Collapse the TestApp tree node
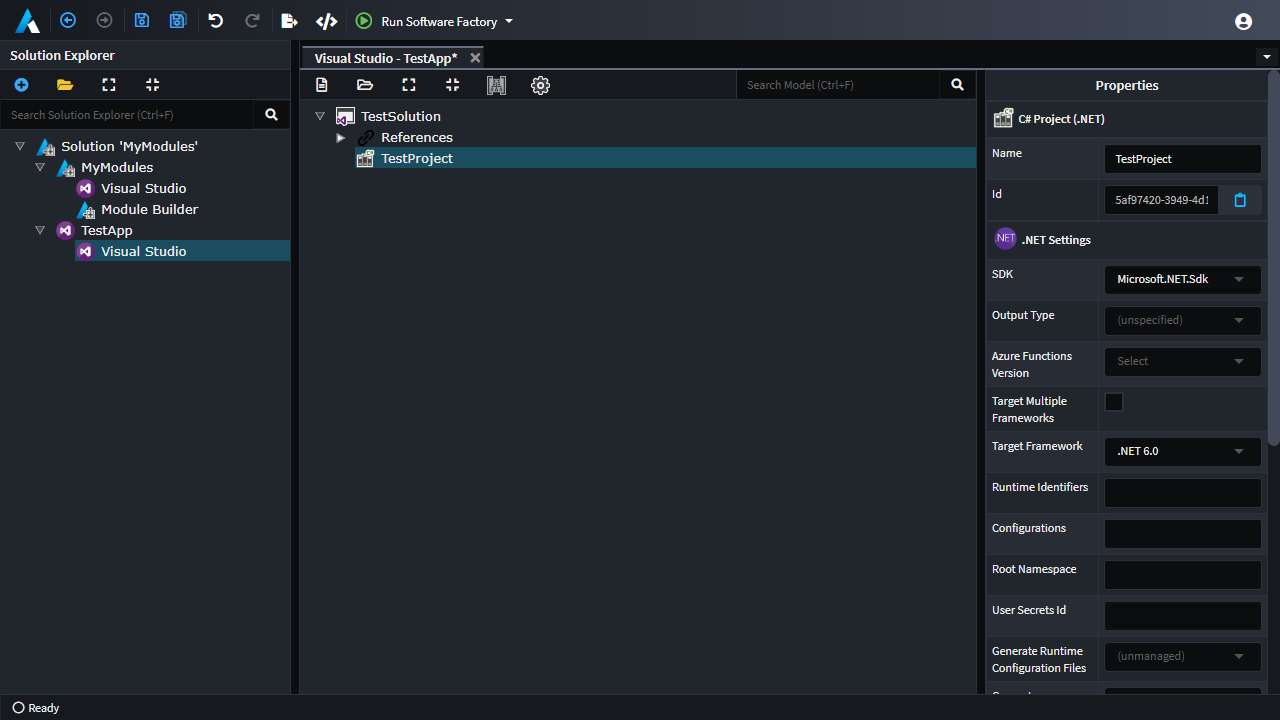Viewport: 1280px width, 720px height. coord(40,230)
